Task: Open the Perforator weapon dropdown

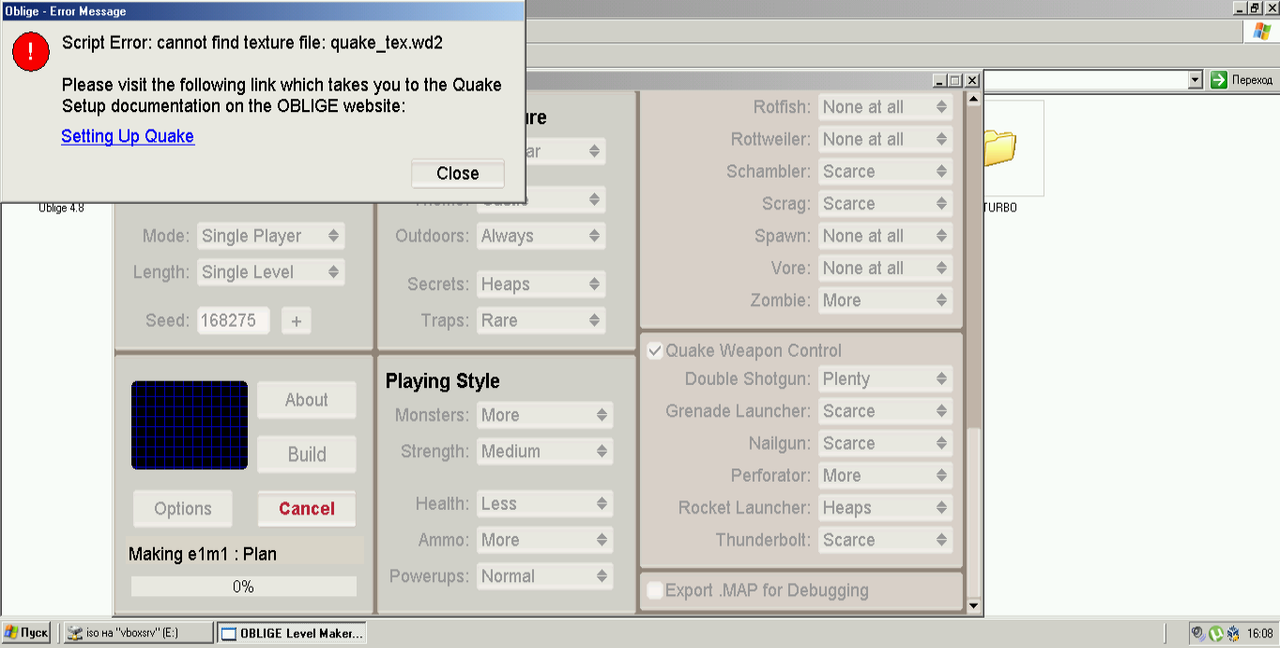Action: 885,475
